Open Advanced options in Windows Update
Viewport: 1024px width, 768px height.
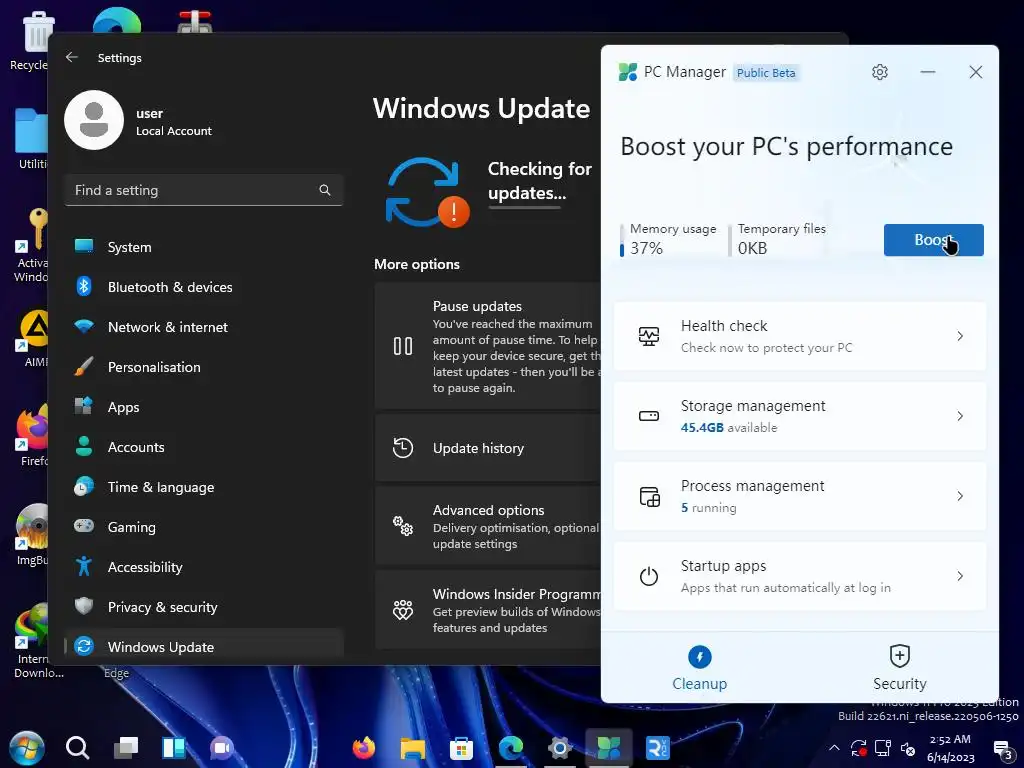488,526
